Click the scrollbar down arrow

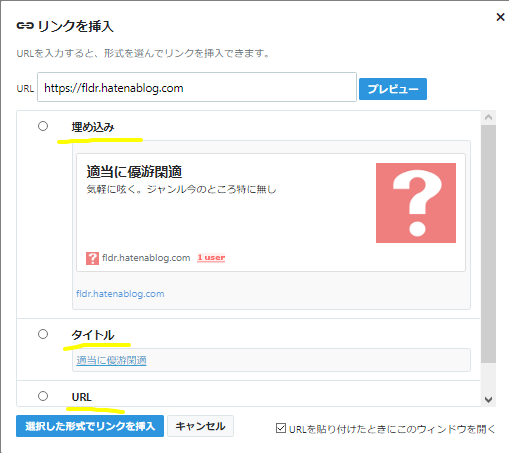tap(488, 399)
